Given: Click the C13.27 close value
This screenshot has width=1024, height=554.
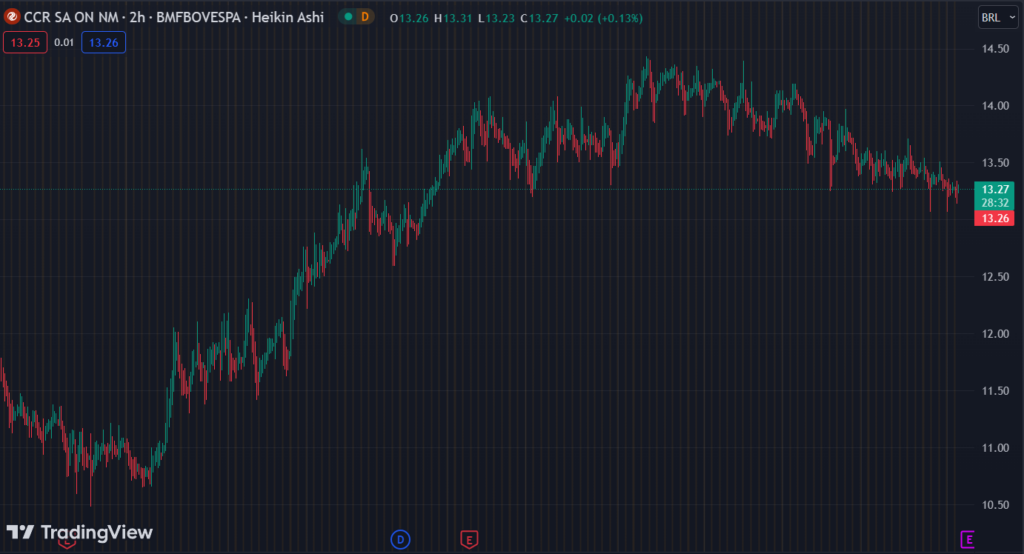Looking at the screenshot, I should (539, 18).
